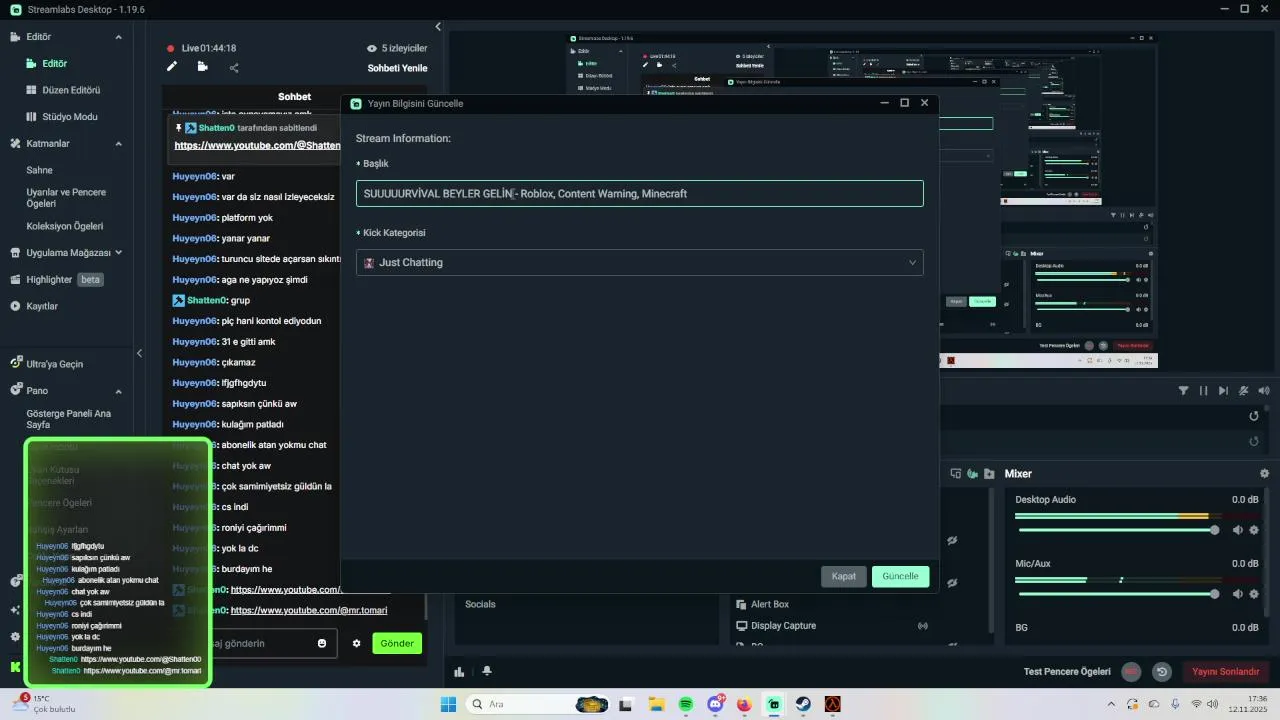Screen dimensions: 1280x720
Task: Click the green audio-source icon beside Mixer
Action: (972, 473)
